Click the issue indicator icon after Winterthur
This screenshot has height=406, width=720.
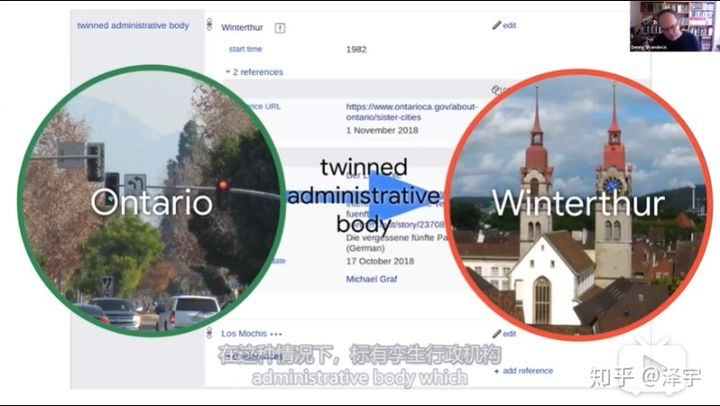[280, 28]
